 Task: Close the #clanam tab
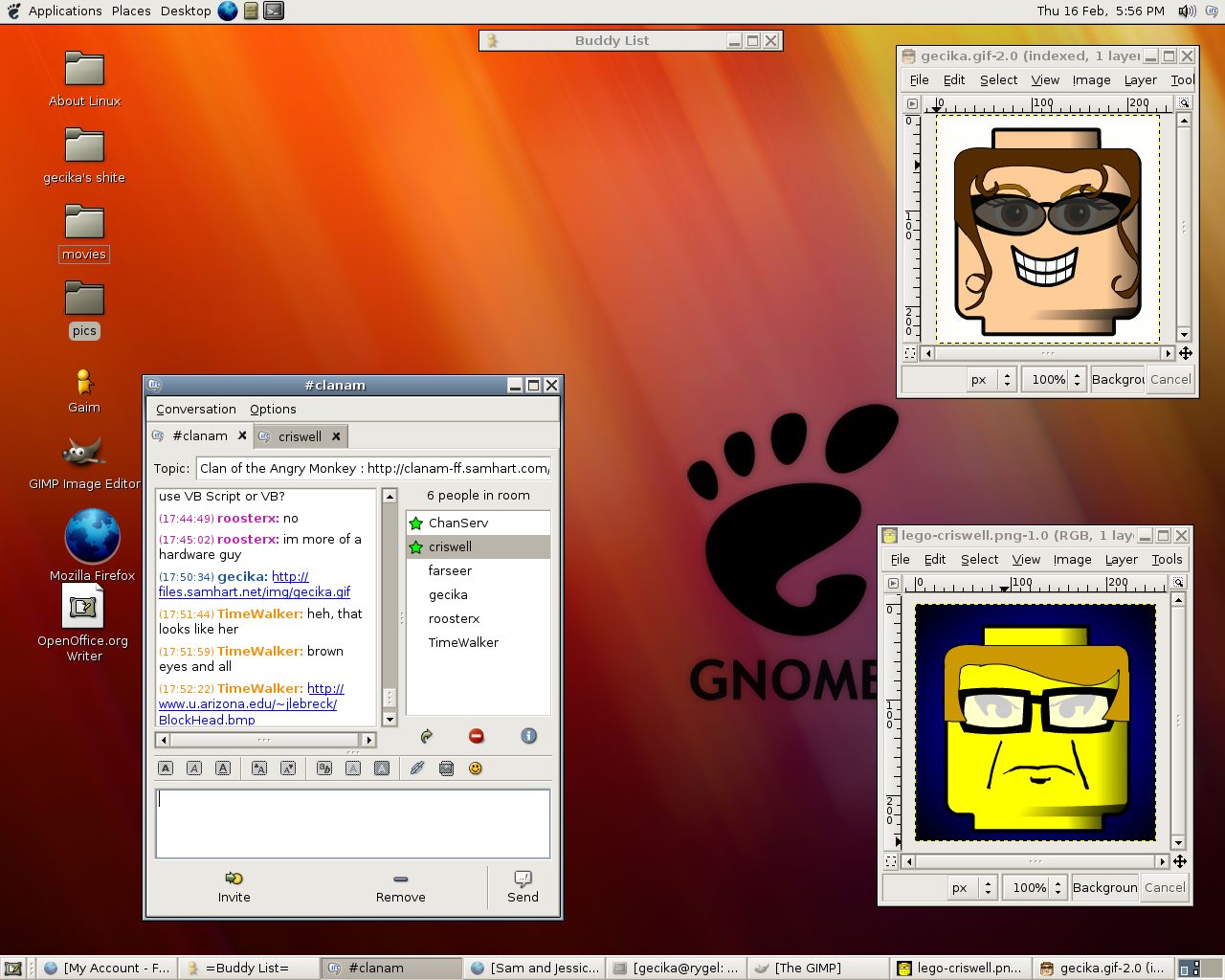242,435
